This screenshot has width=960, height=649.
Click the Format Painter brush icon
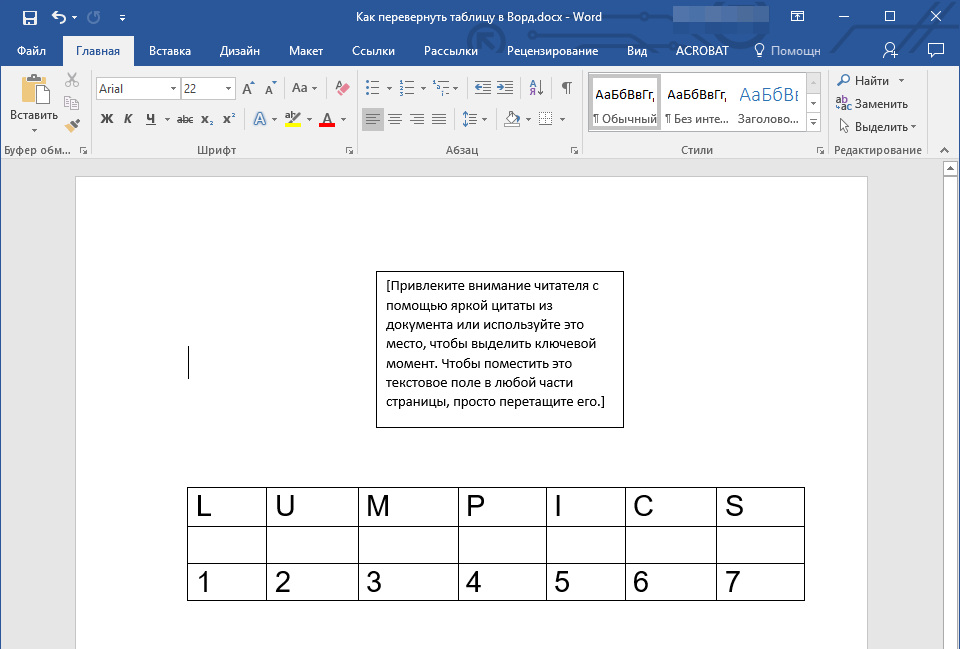pyautogui.click(x=72, y=126)
